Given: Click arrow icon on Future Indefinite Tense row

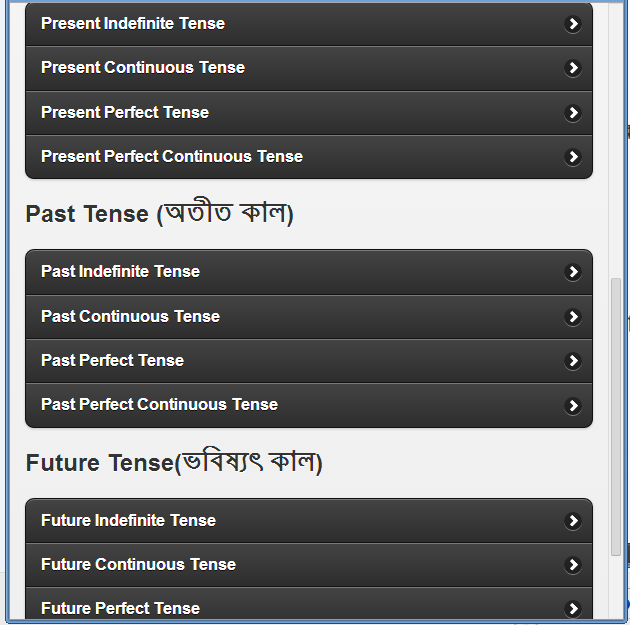Looking at the screenshot, I should click(x=573, y=521).
